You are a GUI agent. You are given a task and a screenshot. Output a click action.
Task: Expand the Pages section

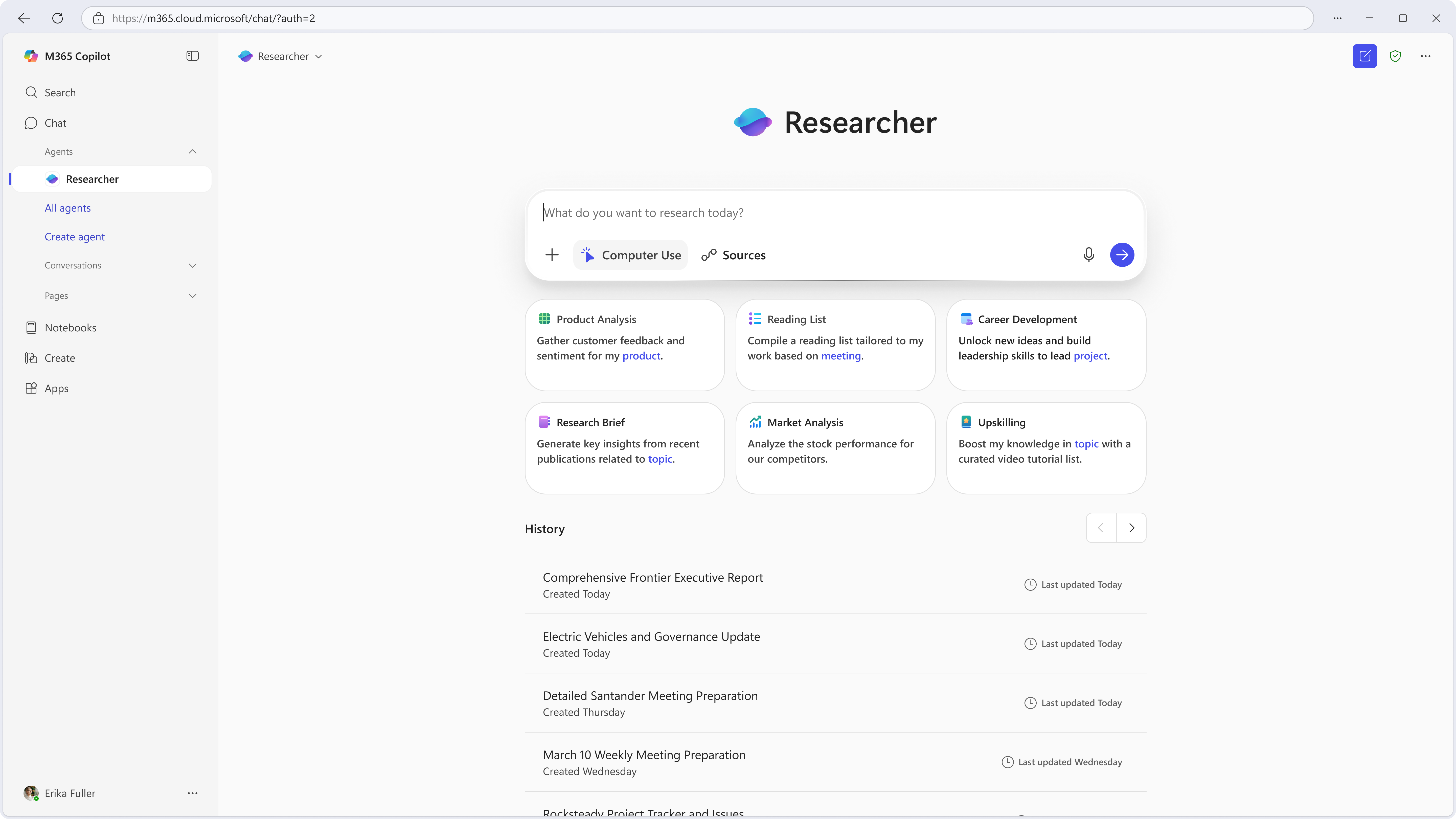192,295
